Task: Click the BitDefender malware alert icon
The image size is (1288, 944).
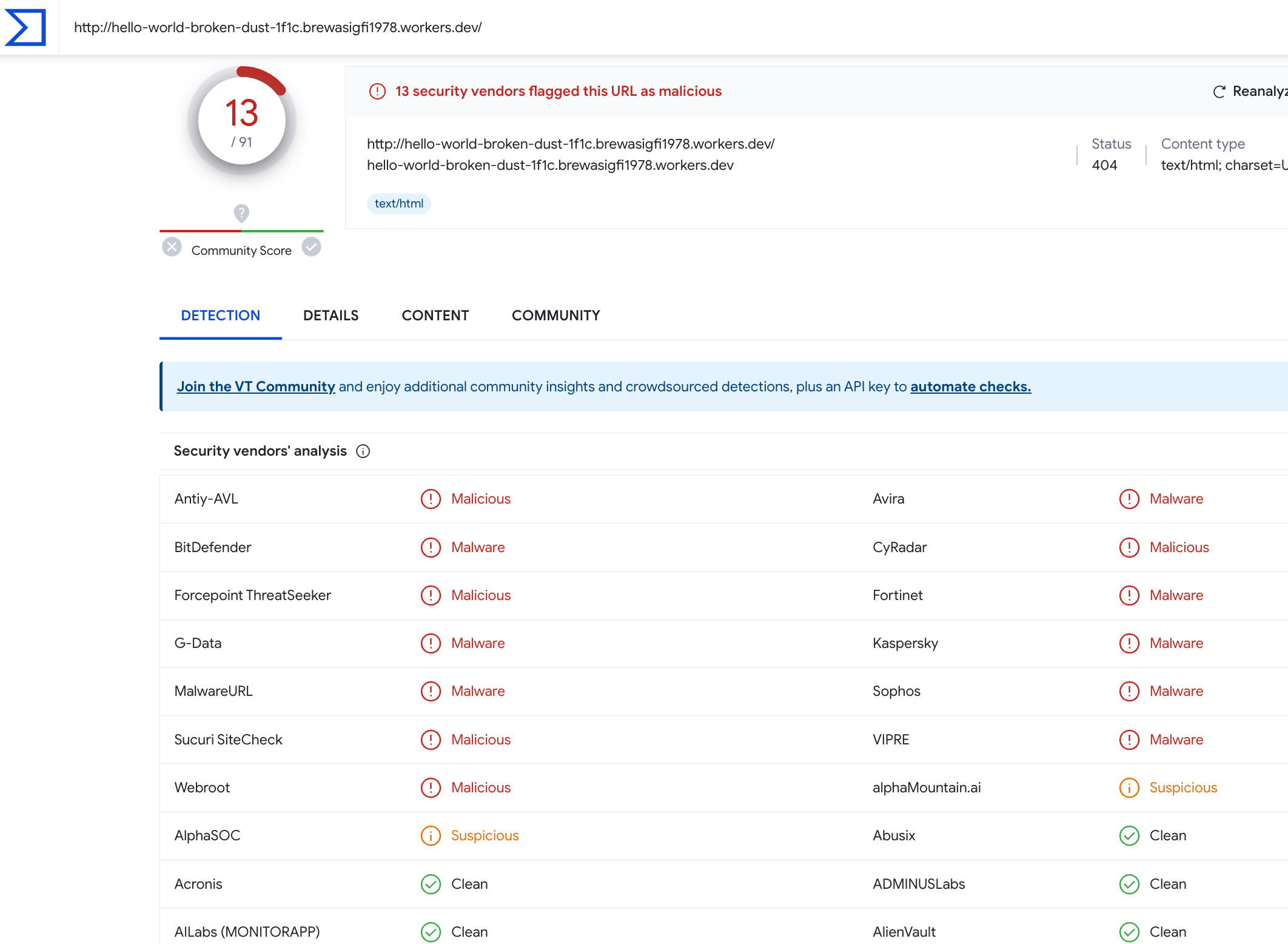Action: (x=431, y=547)
